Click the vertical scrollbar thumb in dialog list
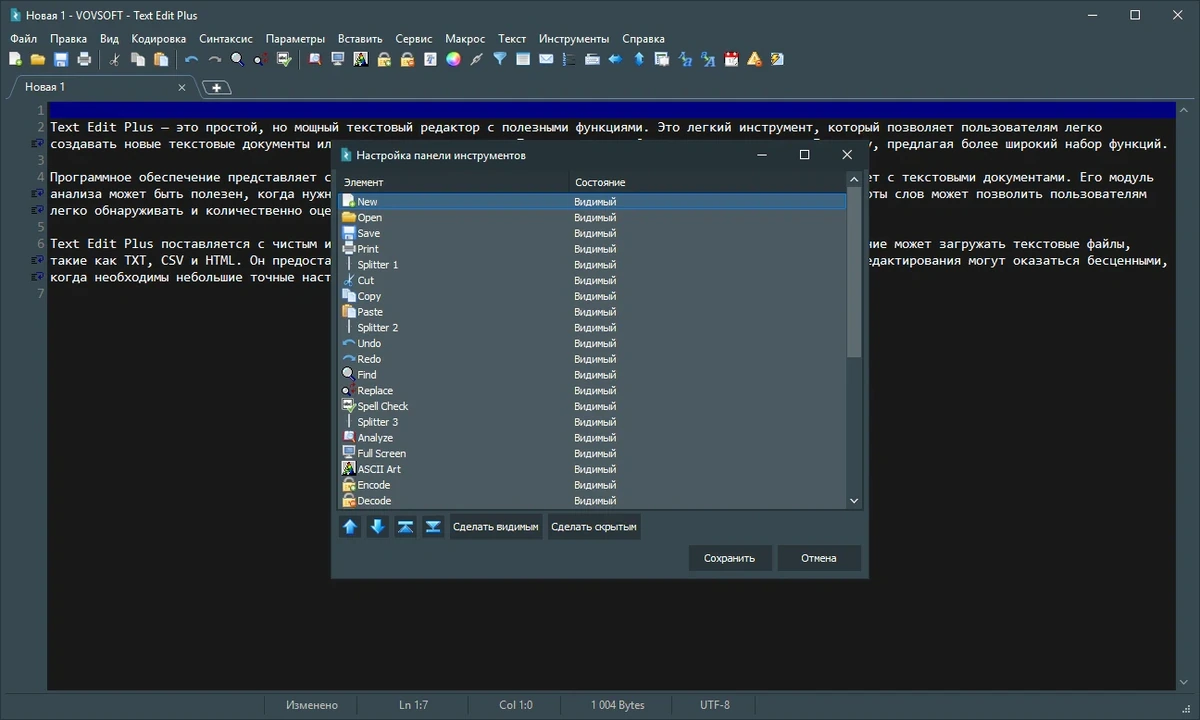Viewport: 1200px width, 720px height. pos(854,272)
